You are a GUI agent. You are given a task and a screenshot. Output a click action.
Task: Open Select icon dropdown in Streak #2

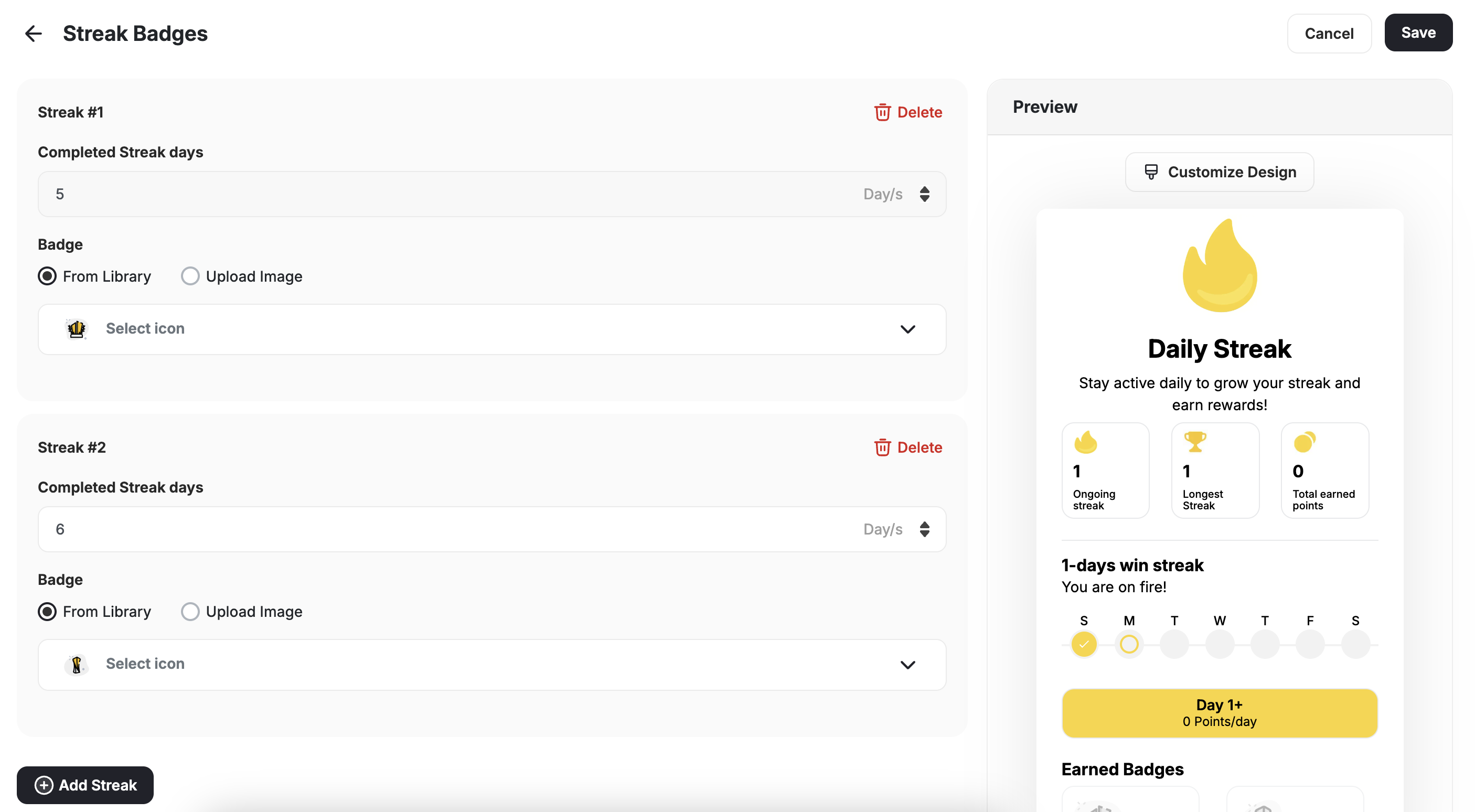coord(907,664)
